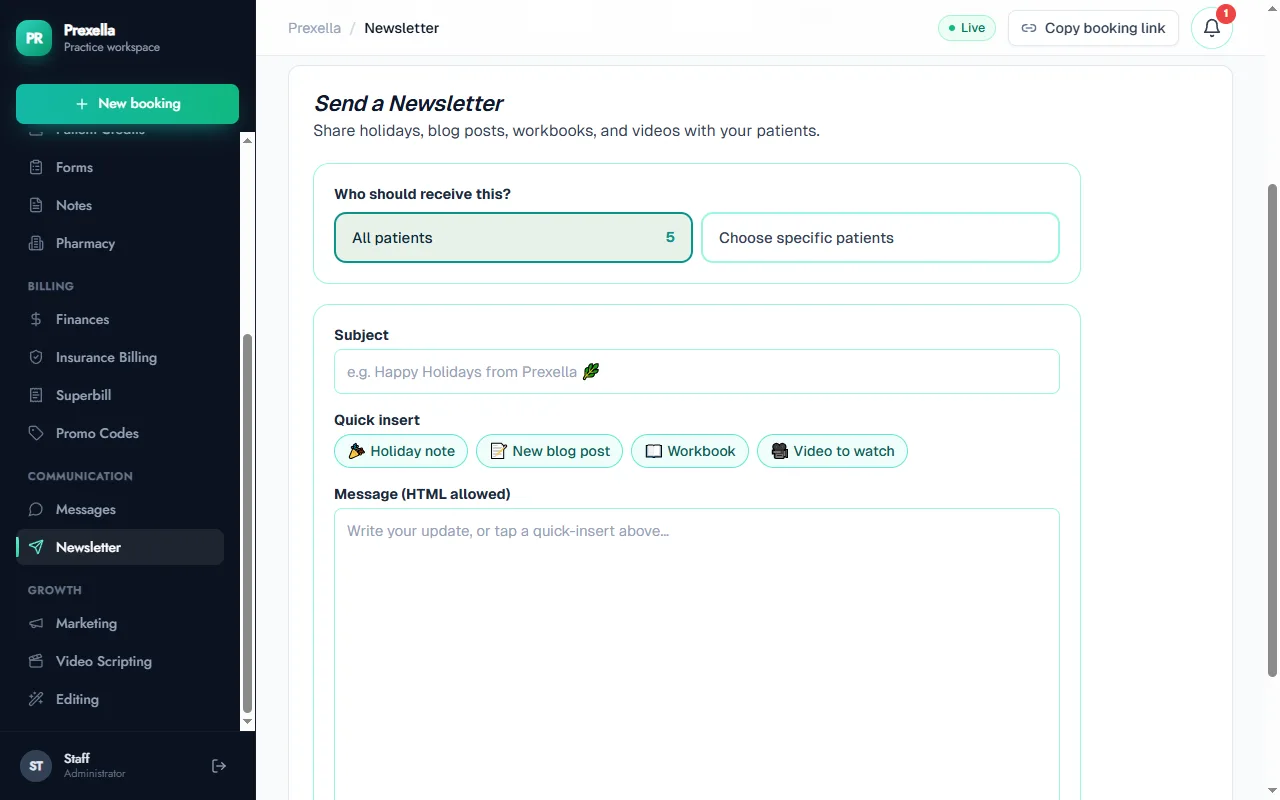
Task: Open the Forms clipboard icon
Action: (36, 167)
